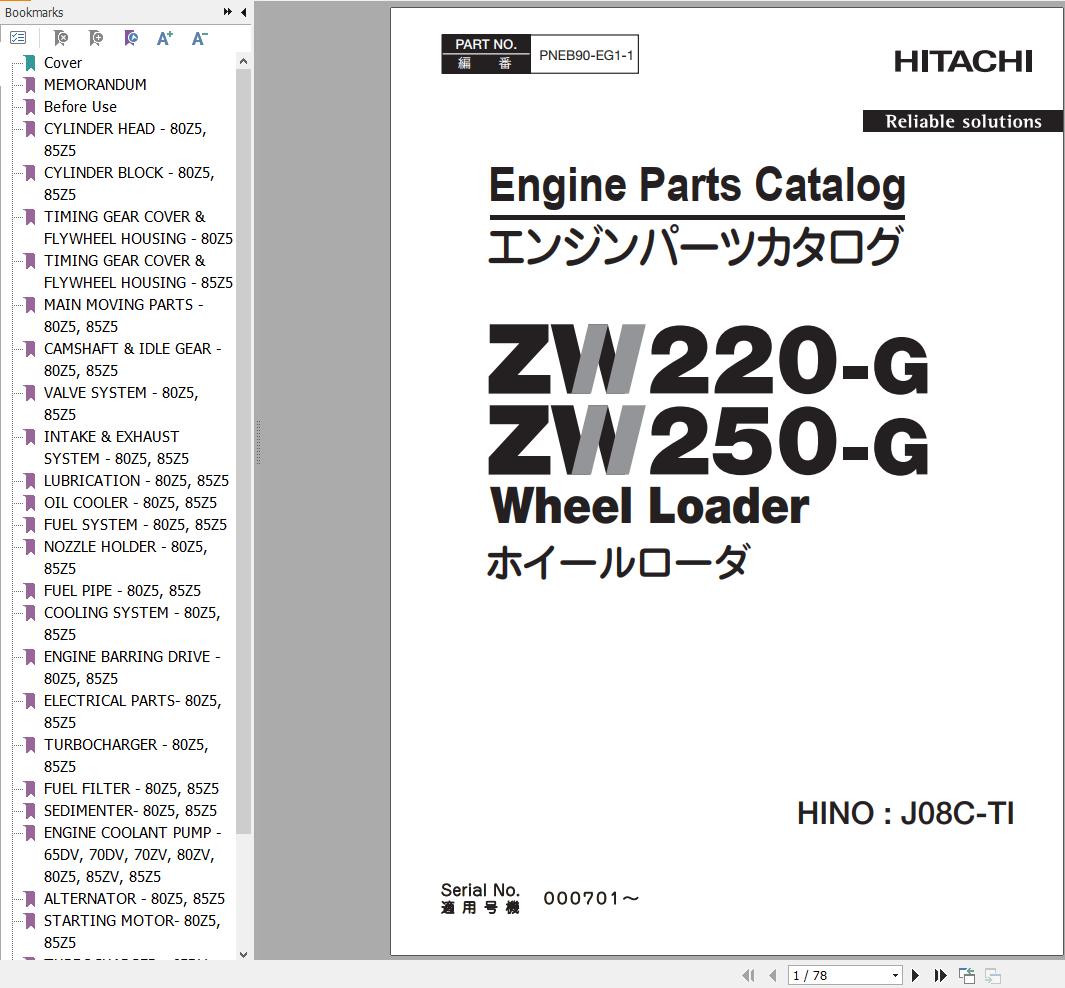Click the panel splitter grip handle

(x=258, y=442)
